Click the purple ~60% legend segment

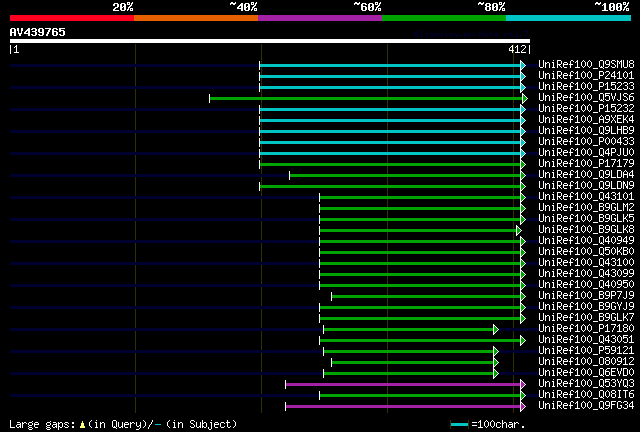point(320,18)
